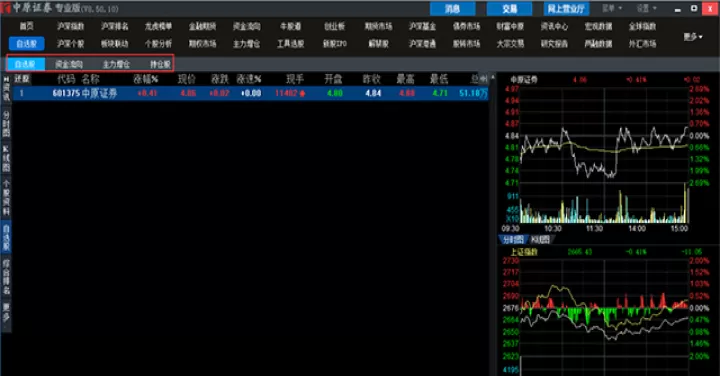Open 板块联动 in navigation

(115, 44)
